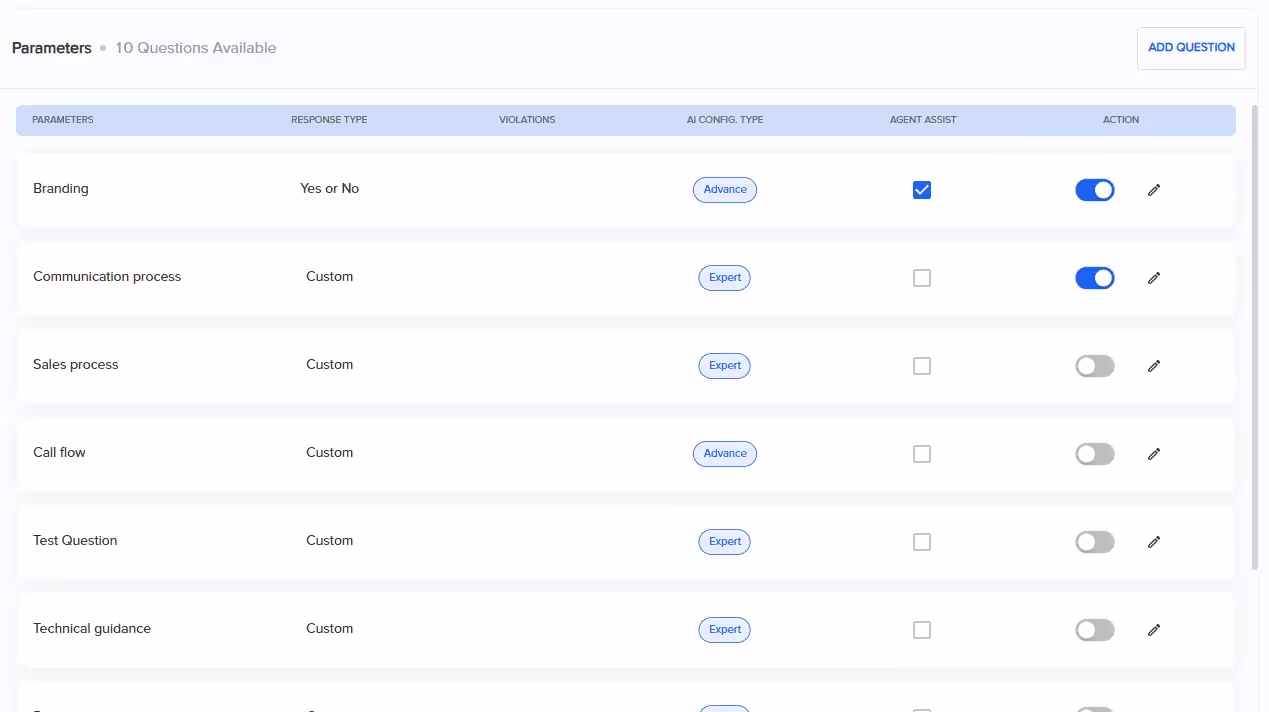1269x712 pixels.
Task: Turn off Communication process toggle
Action: tap(1095, 278)
